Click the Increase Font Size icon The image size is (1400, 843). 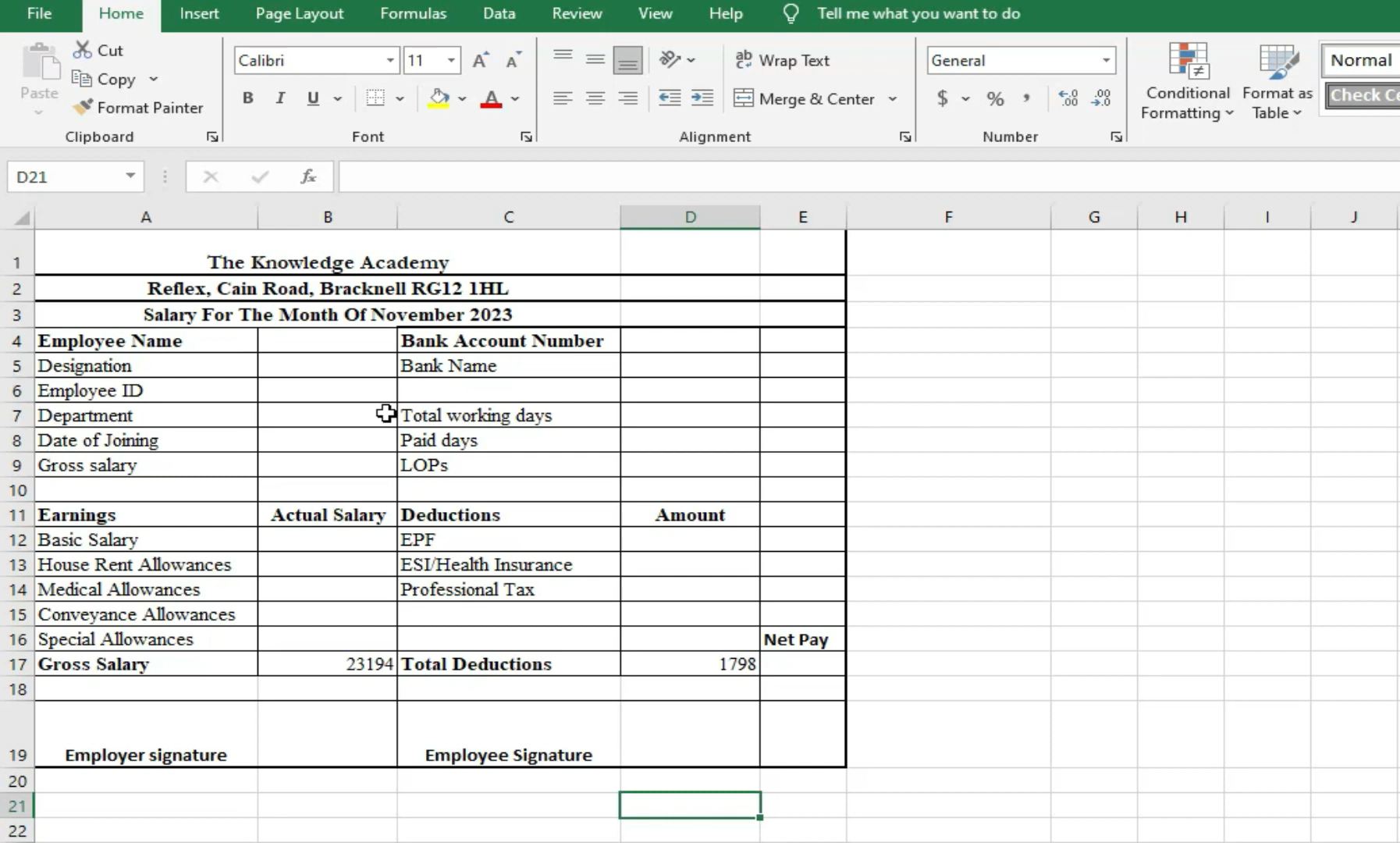pos(481,60)
